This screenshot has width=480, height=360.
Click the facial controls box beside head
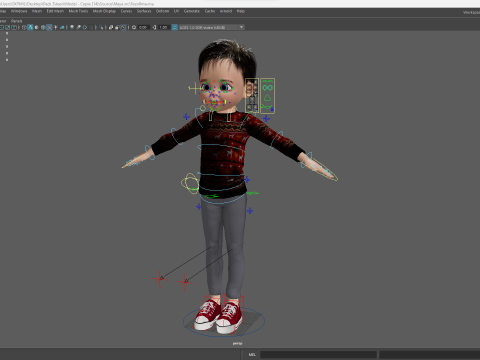click(252, 96)
